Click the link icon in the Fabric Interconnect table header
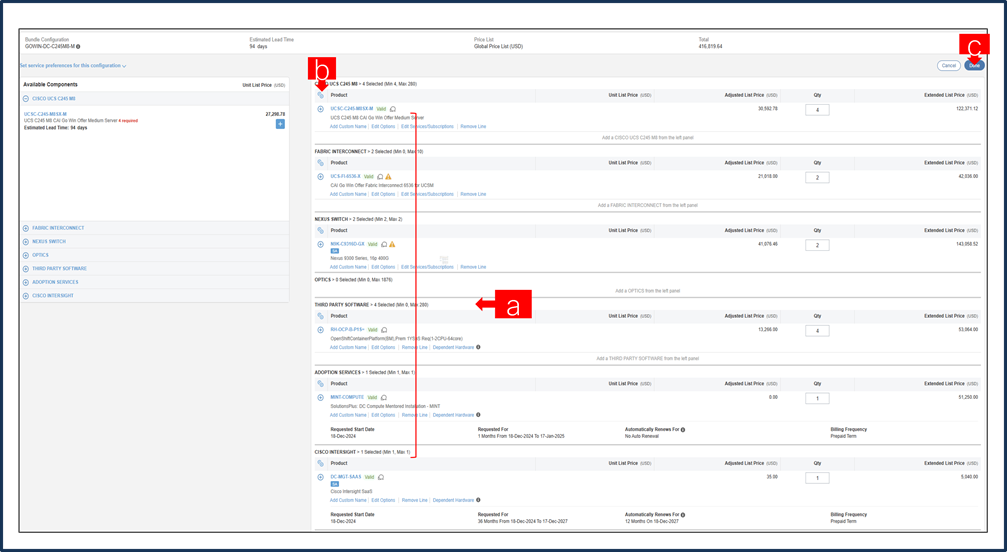 tap(320, 163)
